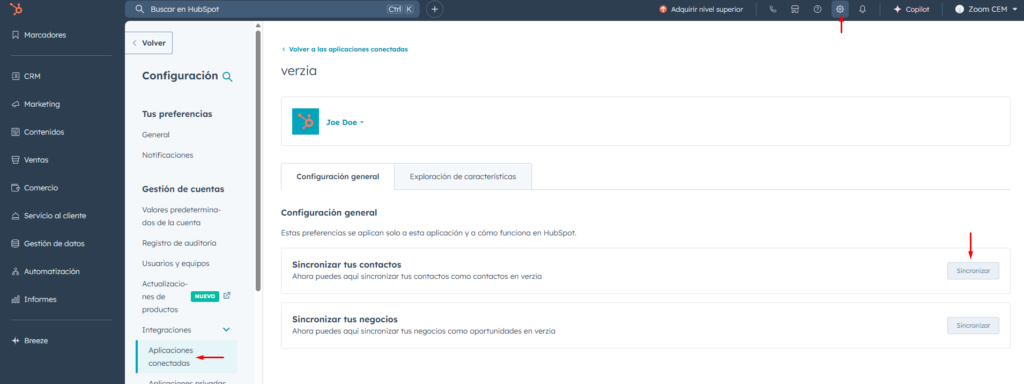Image resolution: width=1024 pixels, height=384 pixels.
Task: Click Sincronizar for Sincronizar tus negocios
Action: coord(973,325)
